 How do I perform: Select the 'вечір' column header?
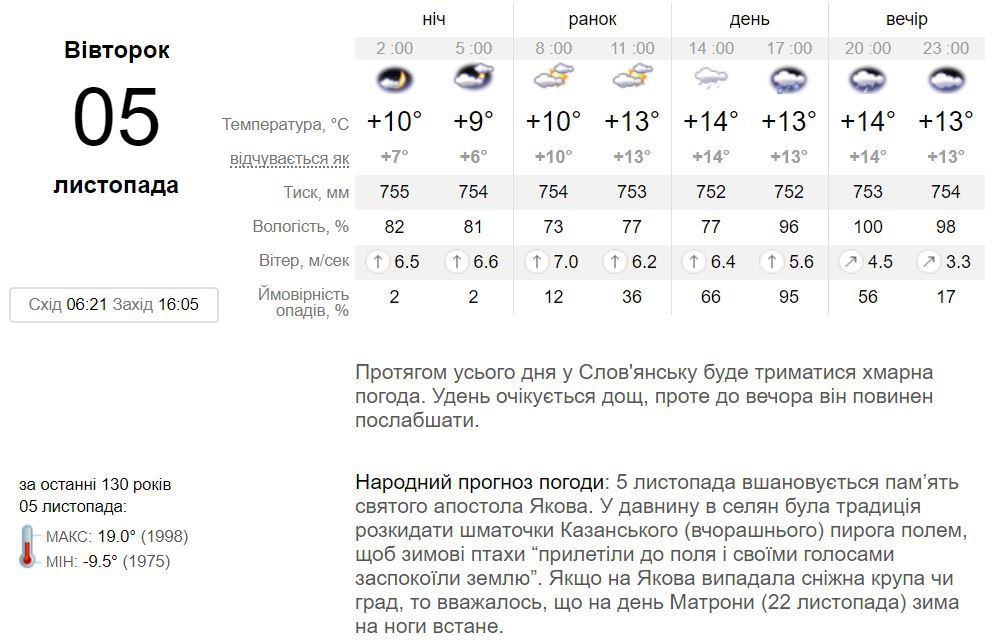pos(907,20)
